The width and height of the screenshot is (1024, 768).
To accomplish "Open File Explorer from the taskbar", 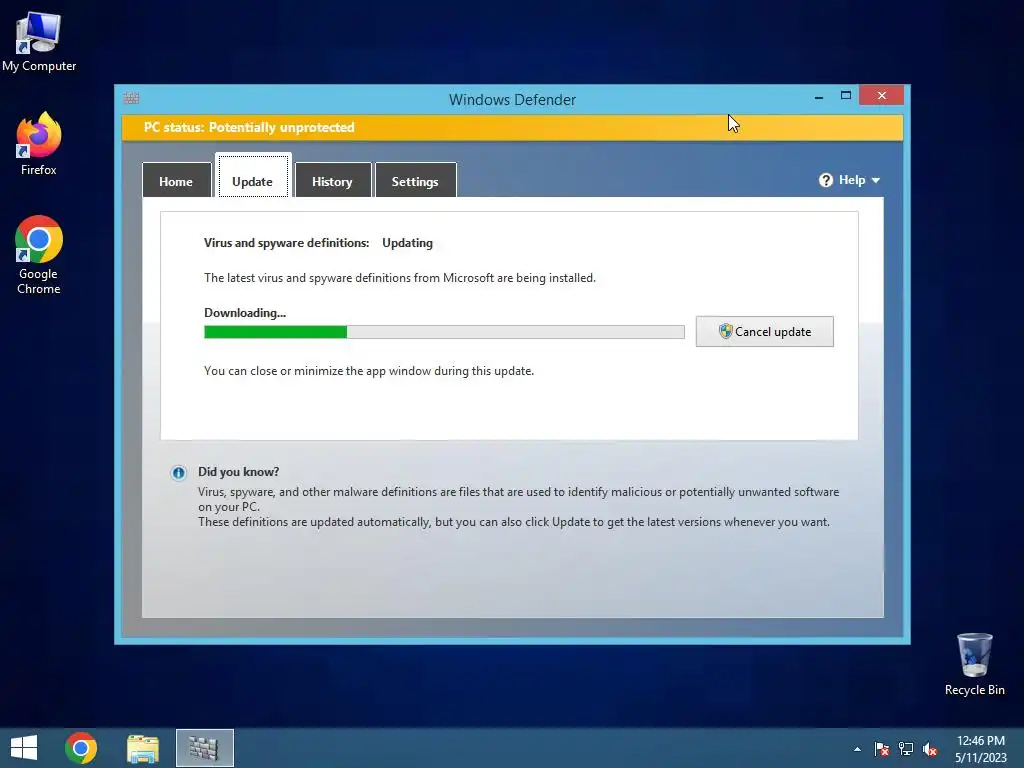I will [143, 748].
